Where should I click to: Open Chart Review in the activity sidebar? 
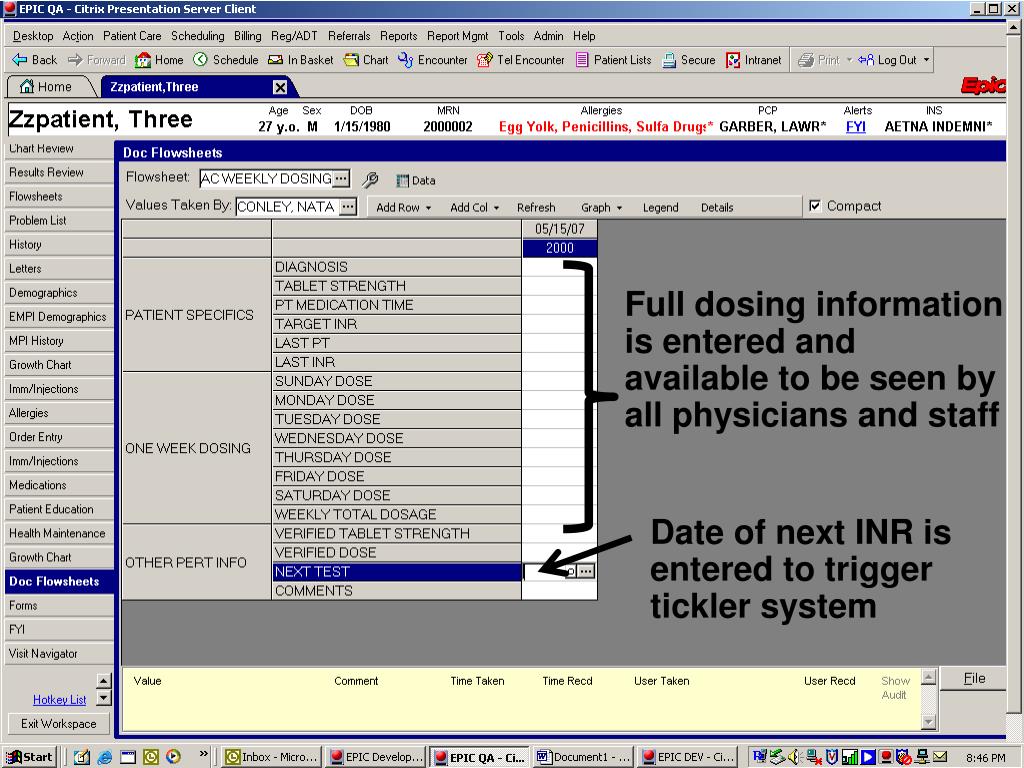click(x=59, y=148)
